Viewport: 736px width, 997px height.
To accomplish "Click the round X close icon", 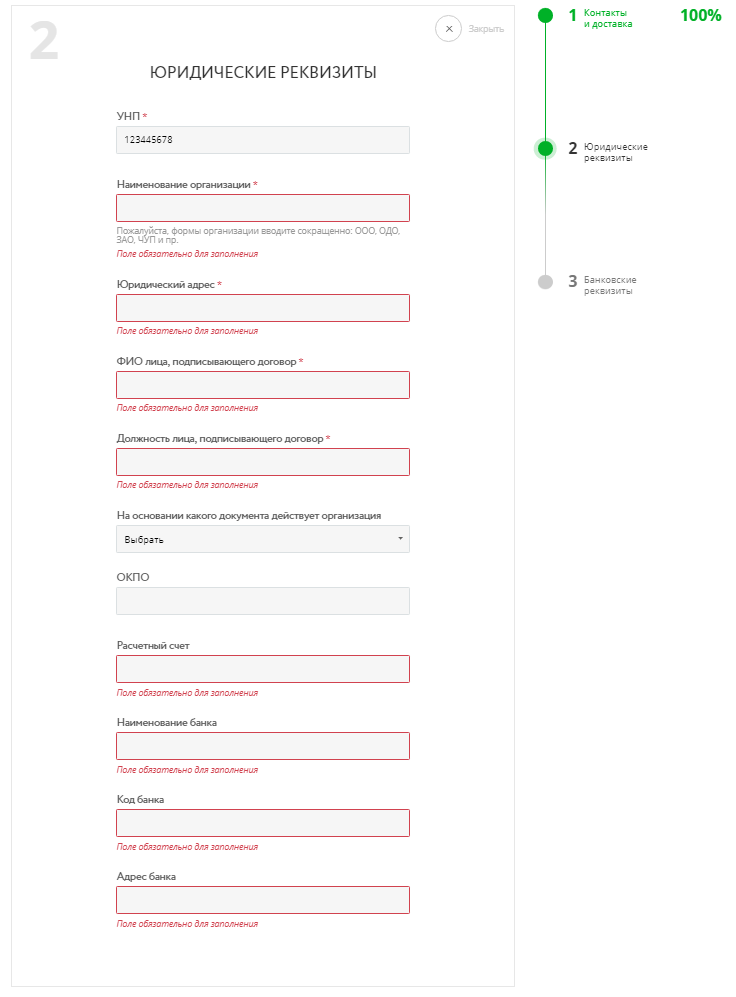I will click(449, 29).
